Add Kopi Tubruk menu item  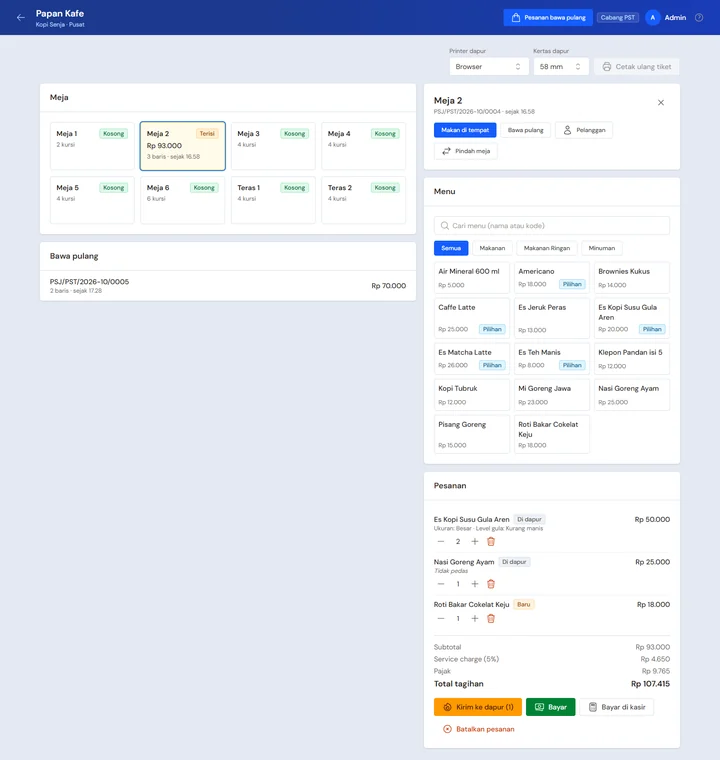coord(472,395)
